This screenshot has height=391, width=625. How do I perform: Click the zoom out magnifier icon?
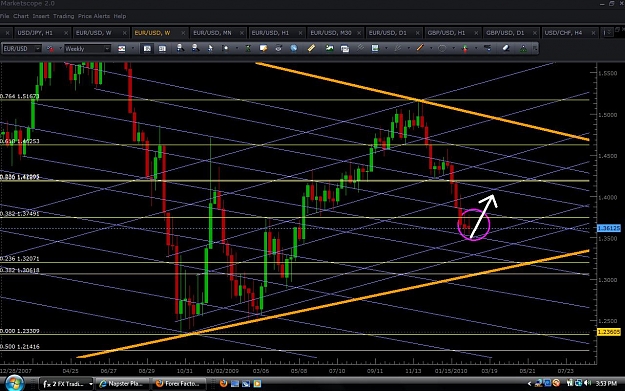coord(195,48)
